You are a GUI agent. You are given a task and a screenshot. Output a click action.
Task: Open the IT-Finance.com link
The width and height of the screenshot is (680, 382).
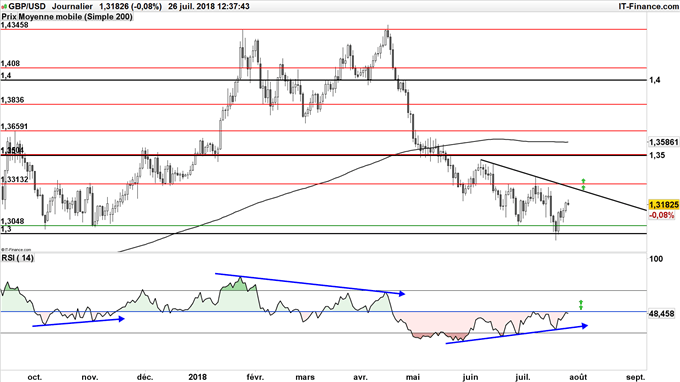648,7
